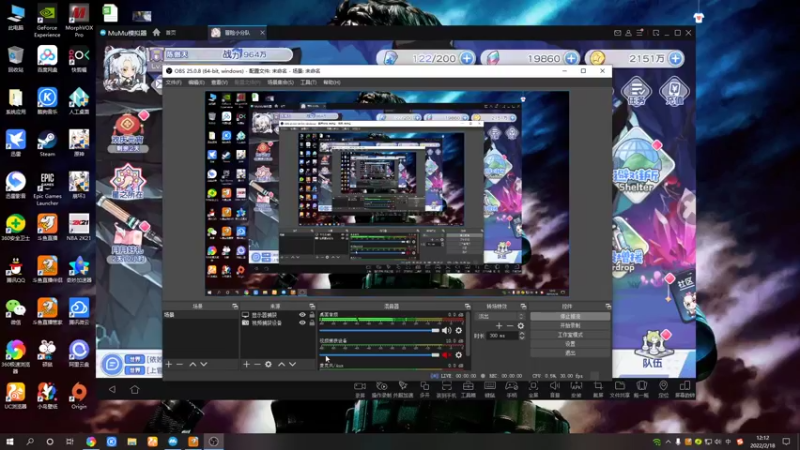Click Start Recording button in OBS controls

(x=570, y=326)
